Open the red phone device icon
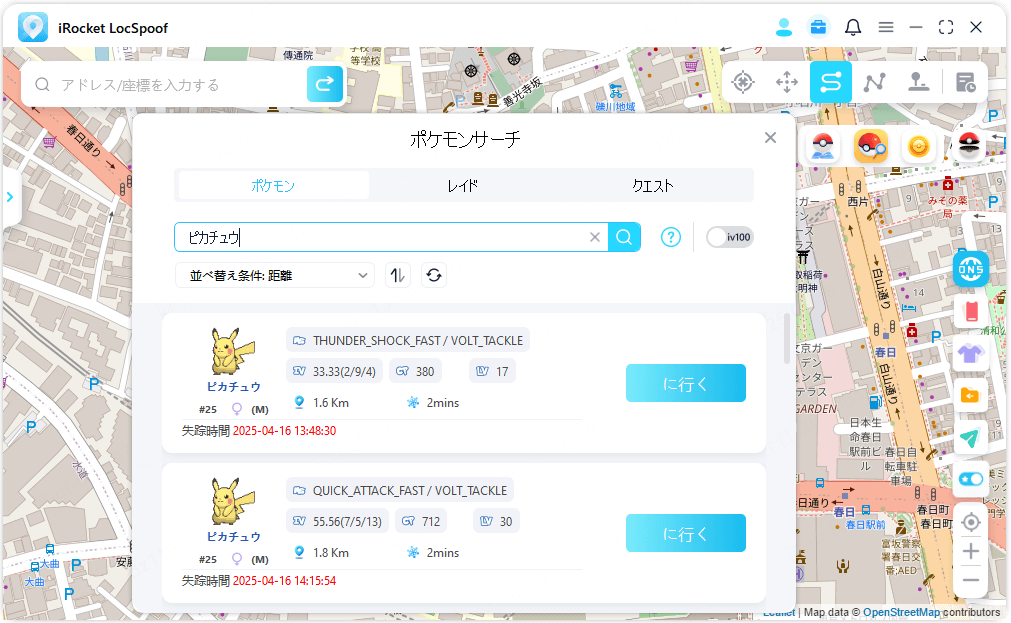This screenshot has height=623, width=1011. coord(970,312)
